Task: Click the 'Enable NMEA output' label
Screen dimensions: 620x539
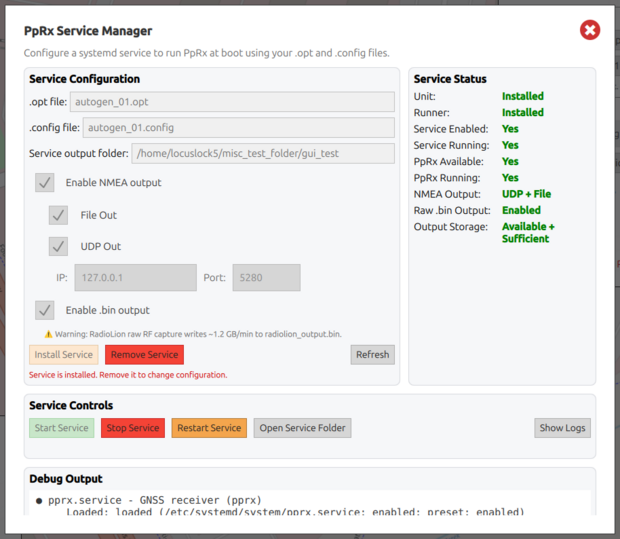Action: coord(113,183)
